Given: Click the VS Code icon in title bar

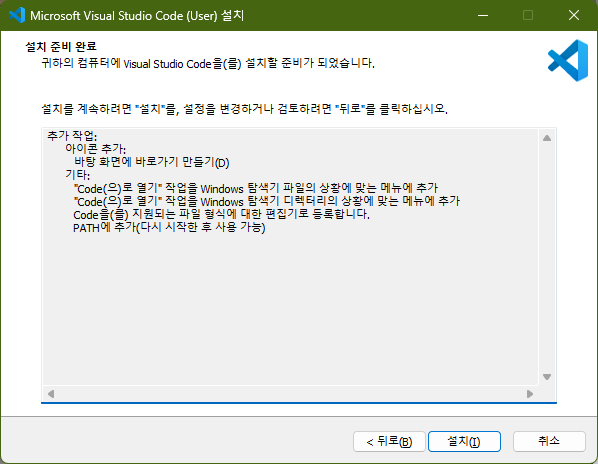Looking at the screenshot, I should 17,15.
